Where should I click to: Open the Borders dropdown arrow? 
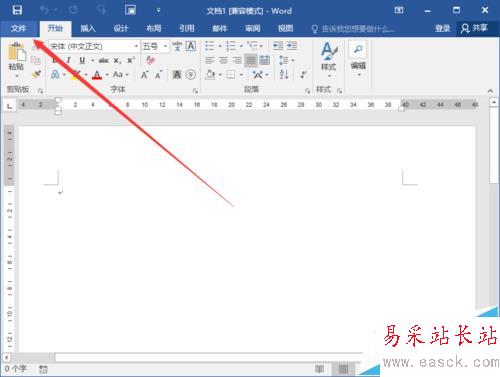click(241, 75)
